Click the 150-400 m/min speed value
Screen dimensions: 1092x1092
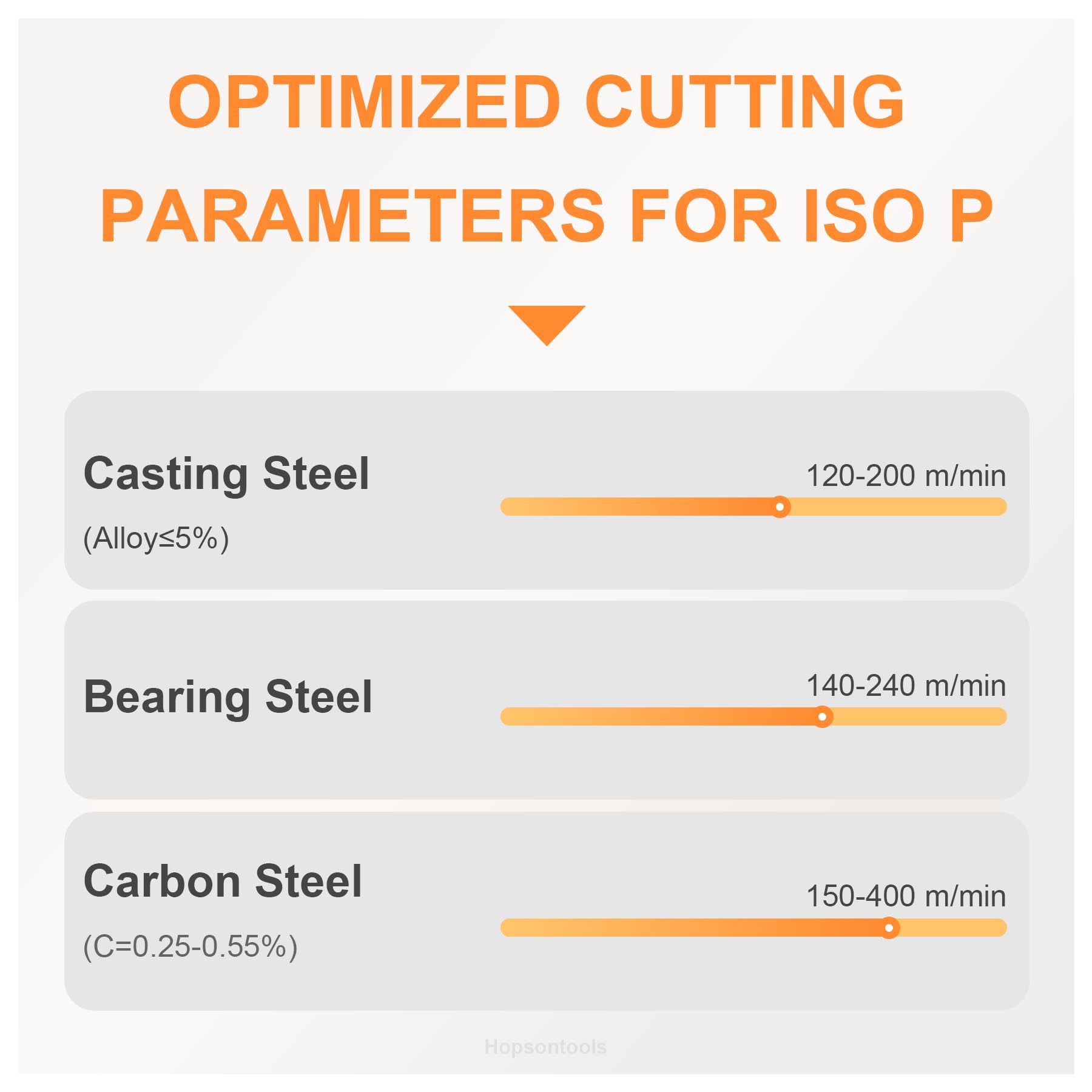point(906,896)
